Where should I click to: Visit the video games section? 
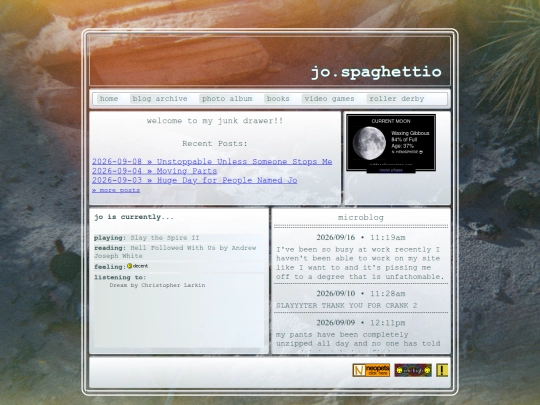point(329,99)
